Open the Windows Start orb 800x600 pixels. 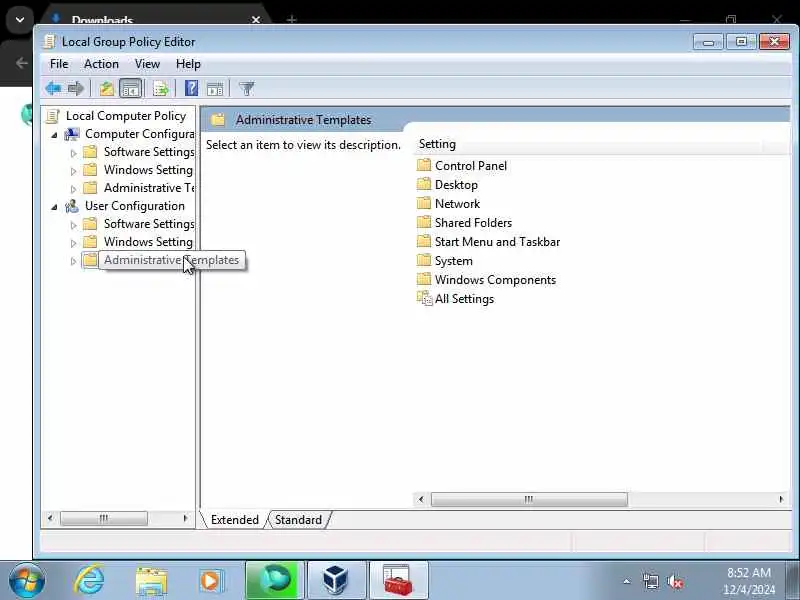[27, 581]
